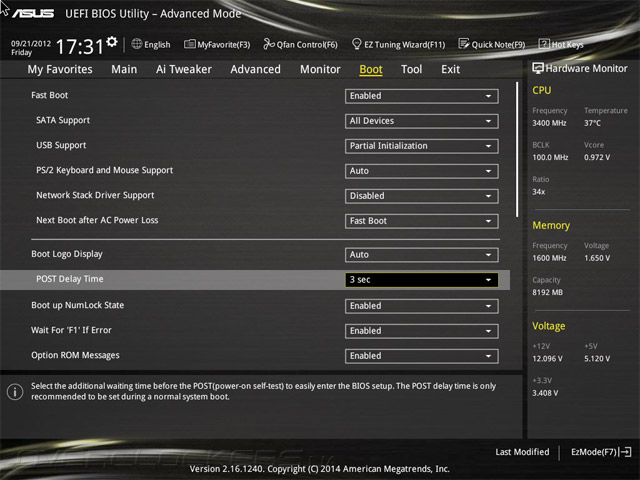Image resolution: width=640 pixels, height=480 pixels.
Task: Click the 8192 MB capacity value
Action: pos(547,292)
